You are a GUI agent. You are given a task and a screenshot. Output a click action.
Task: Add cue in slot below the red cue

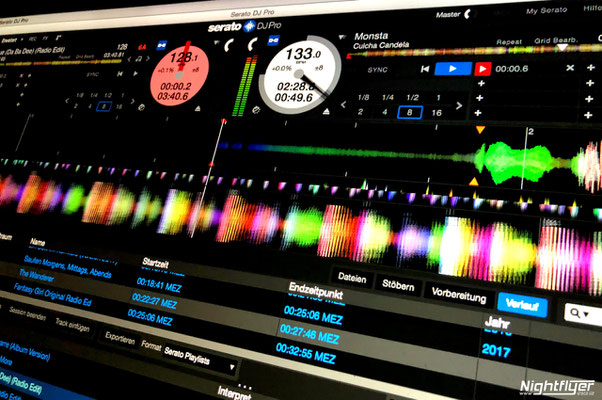481,83
